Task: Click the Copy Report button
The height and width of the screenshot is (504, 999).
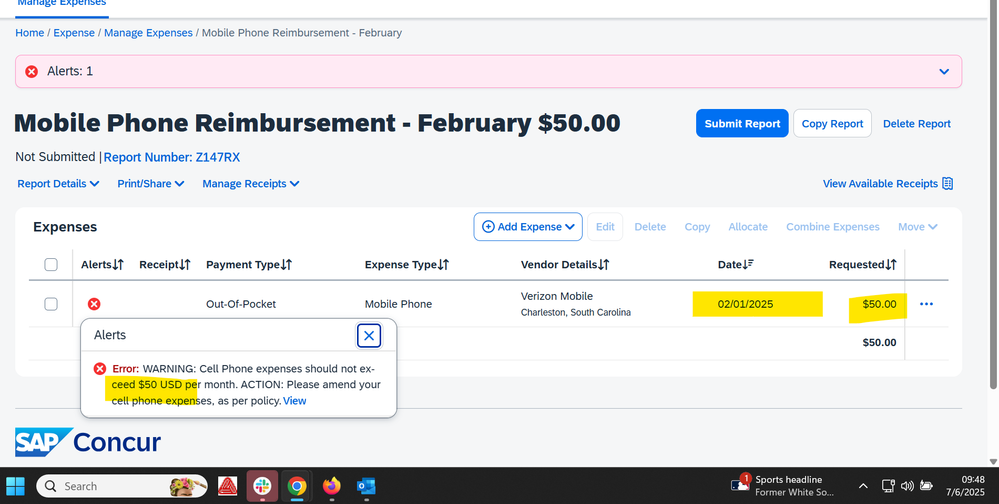Action: point(832,124)
